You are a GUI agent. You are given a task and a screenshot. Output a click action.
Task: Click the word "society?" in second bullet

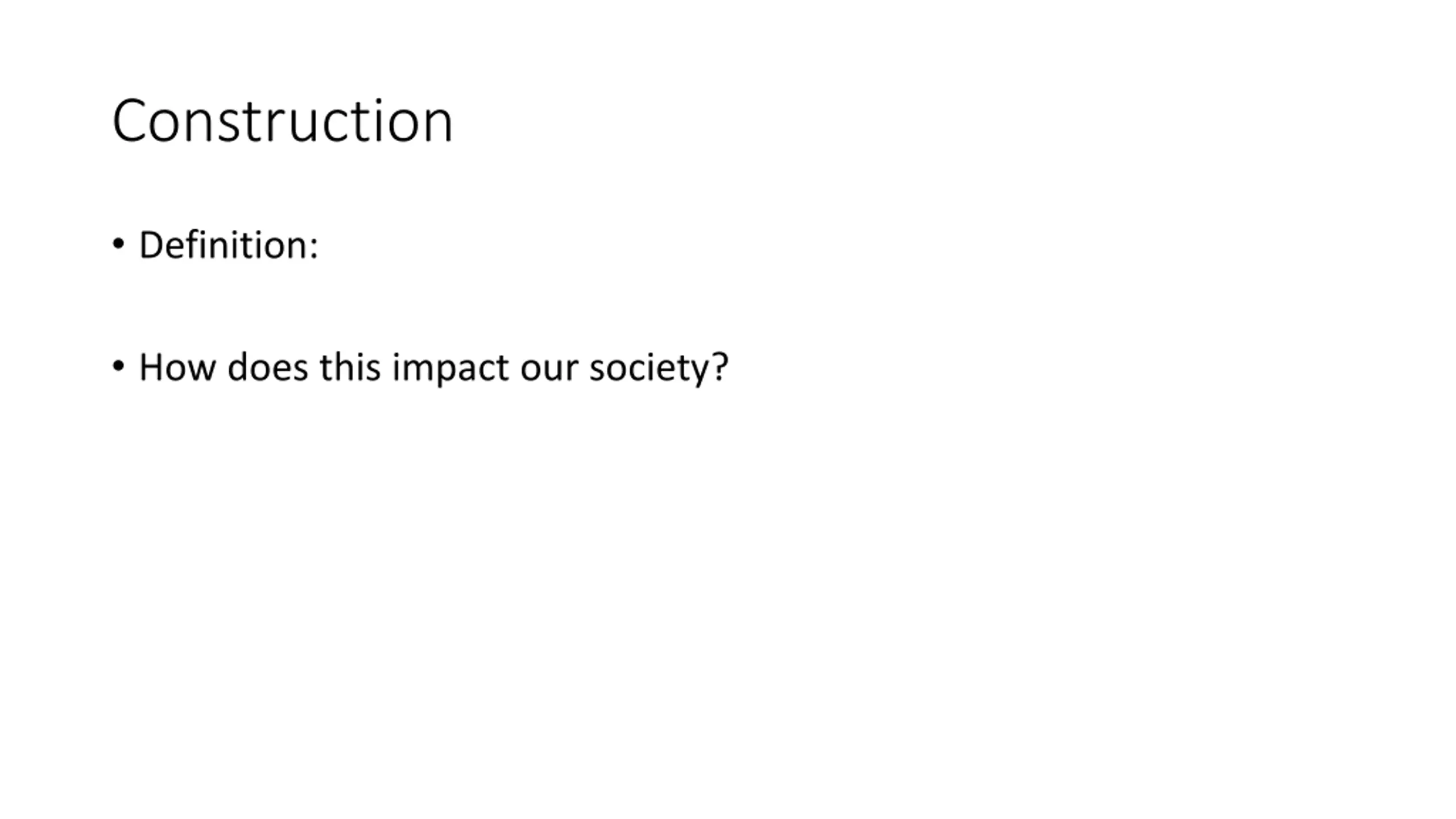click(x=659, y=370)
